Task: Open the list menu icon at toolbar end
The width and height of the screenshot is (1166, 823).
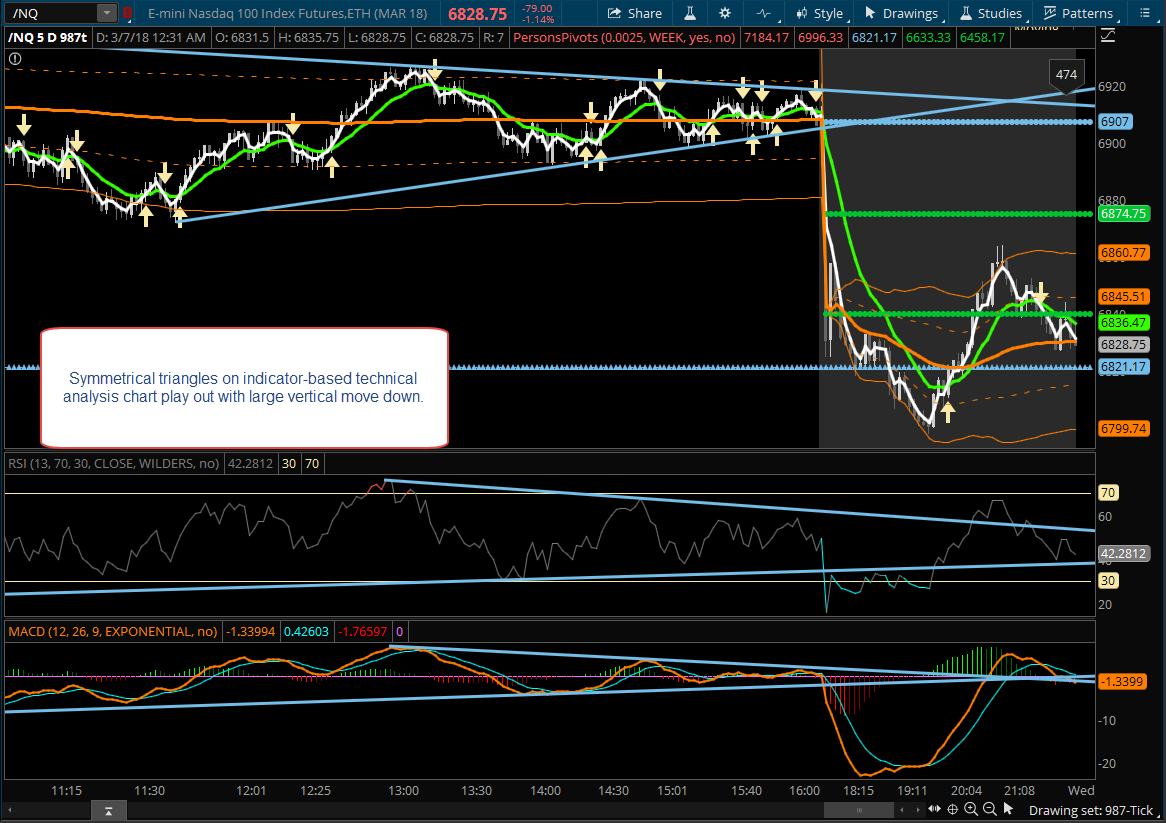Action: (x=1144, y=13)
